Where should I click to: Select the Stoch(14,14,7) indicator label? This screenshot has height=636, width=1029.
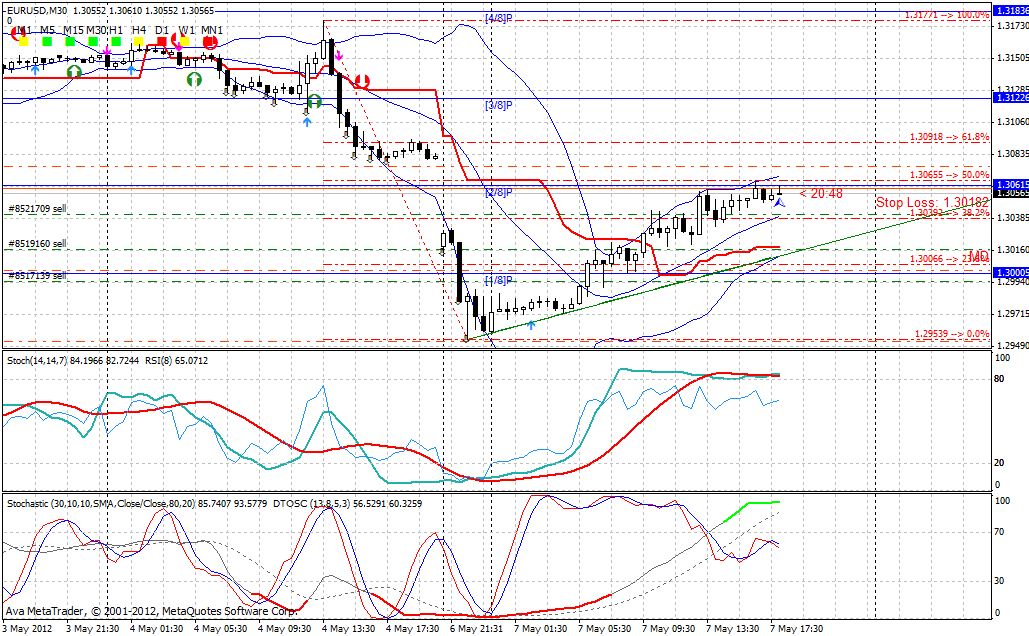tap(37, 360)
